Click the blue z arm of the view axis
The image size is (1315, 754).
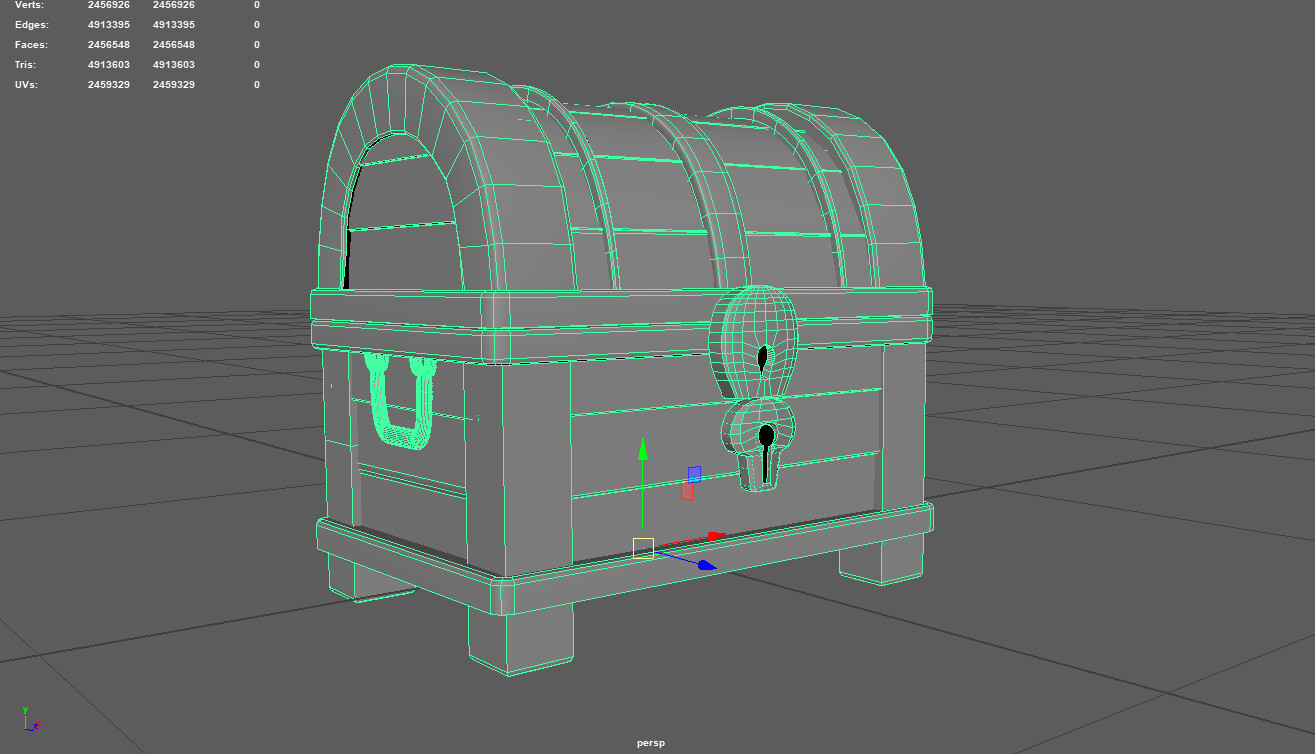click(32, 727)
